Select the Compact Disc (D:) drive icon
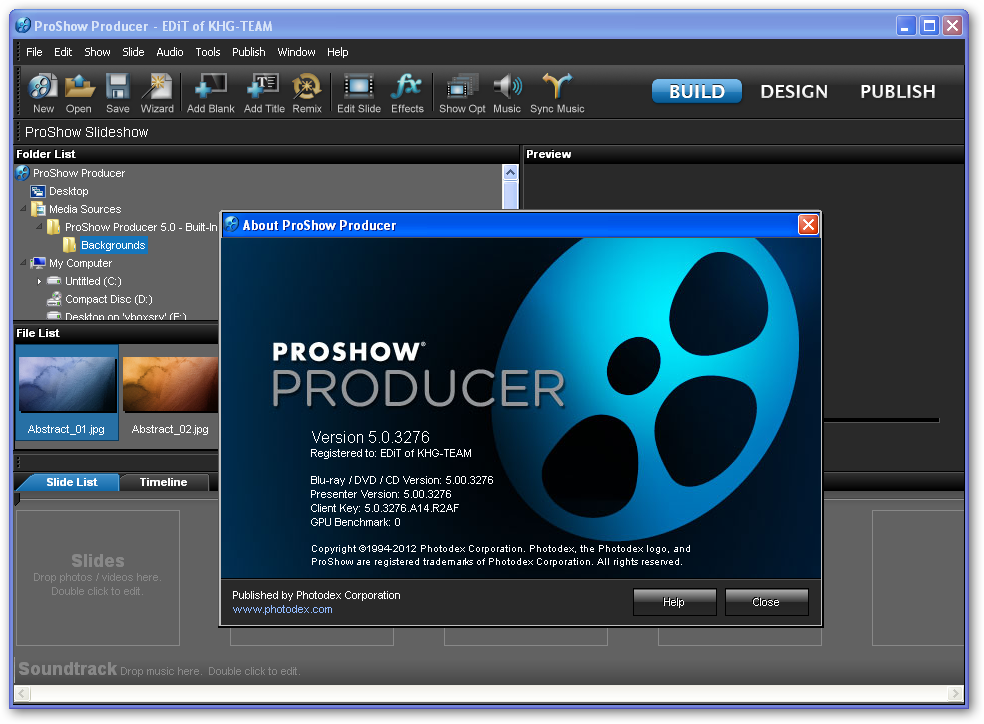984x724 pixels. coord(55,299)
